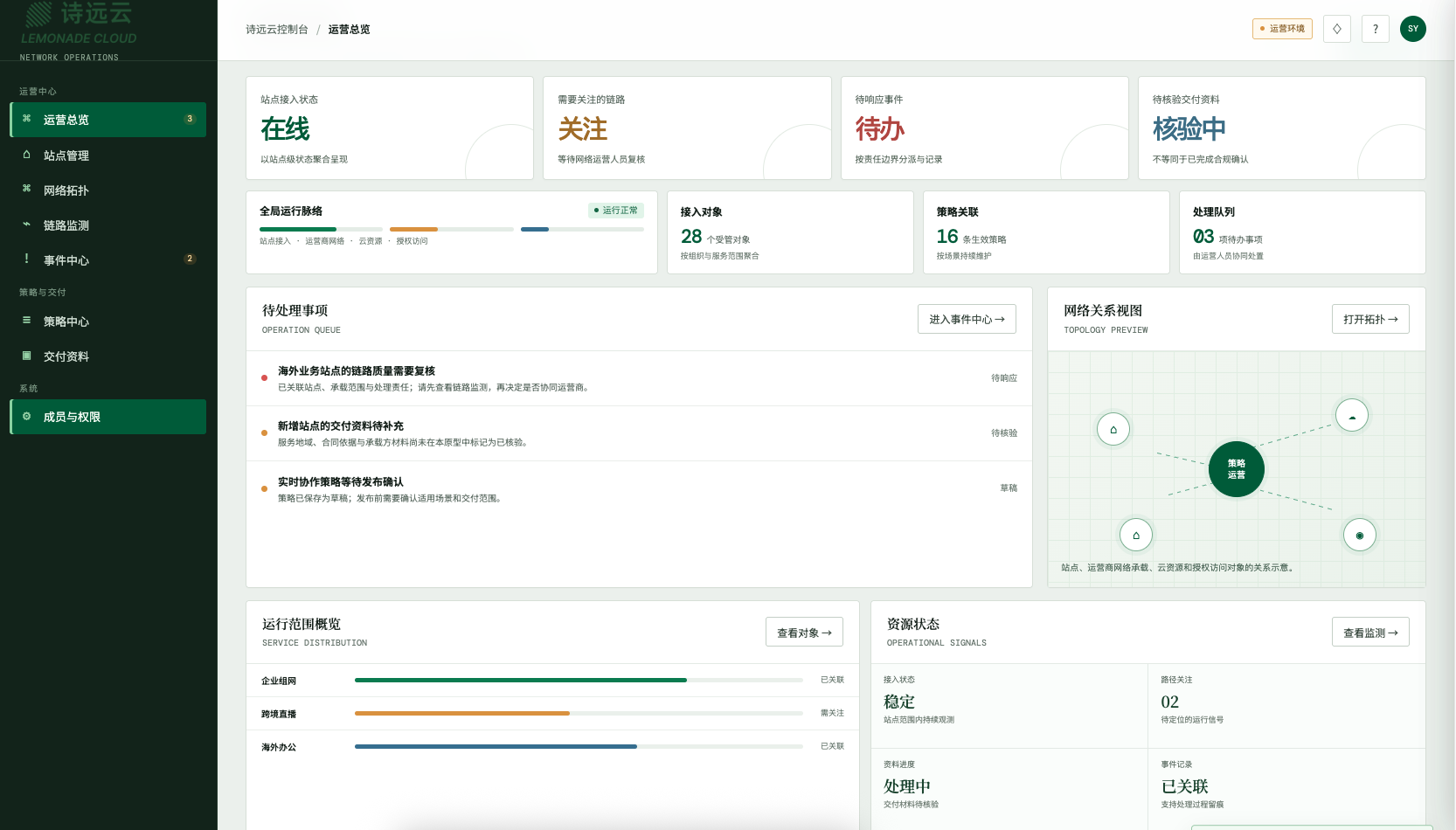Open 链路监测 sidebar item
Image resolution: width=1456 pixels, height=830 pixels.
point(108,225)
